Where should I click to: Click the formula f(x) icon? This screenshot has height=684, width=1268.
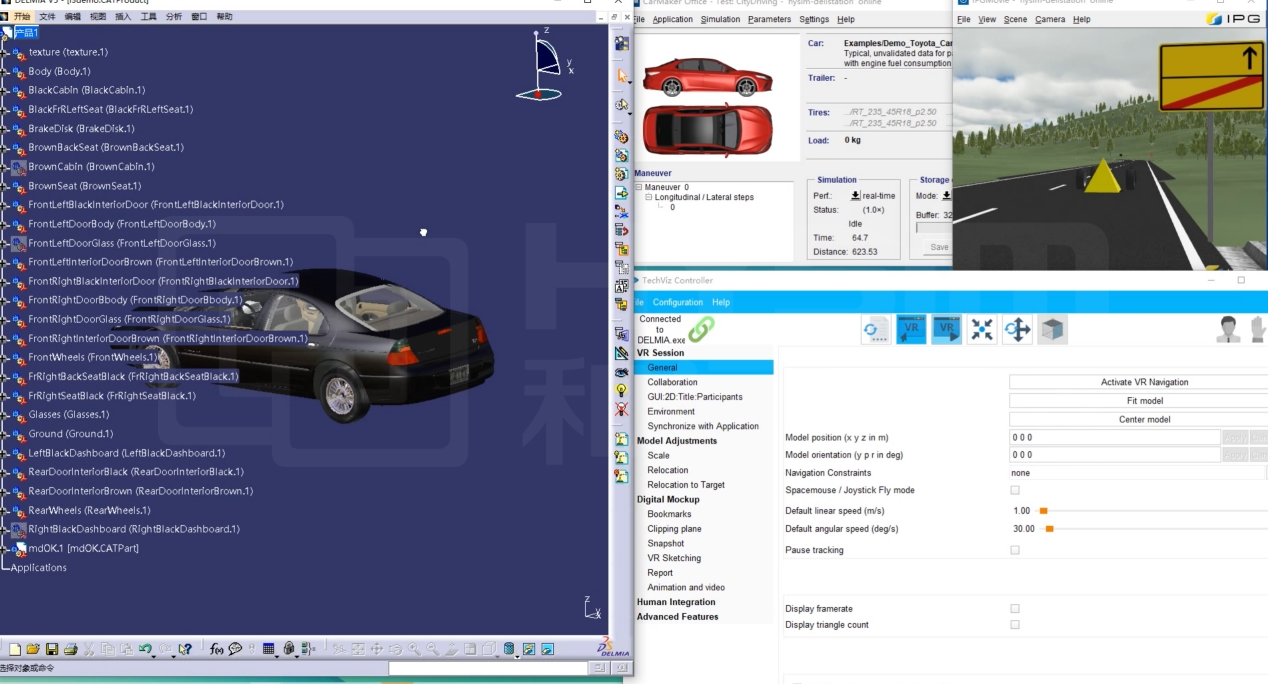[216, 649]
